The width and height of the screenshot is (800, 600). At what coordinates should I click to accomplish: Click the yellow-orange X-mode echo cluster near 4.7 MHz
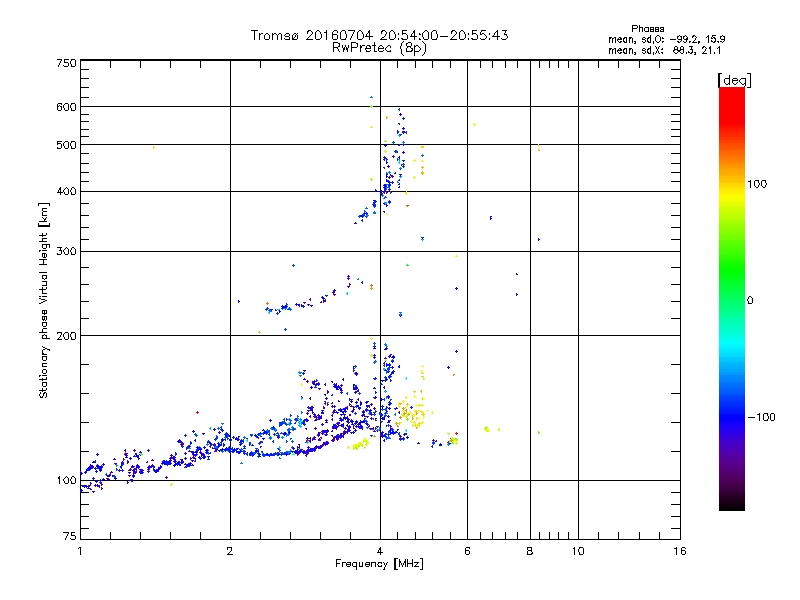[414, 412]
